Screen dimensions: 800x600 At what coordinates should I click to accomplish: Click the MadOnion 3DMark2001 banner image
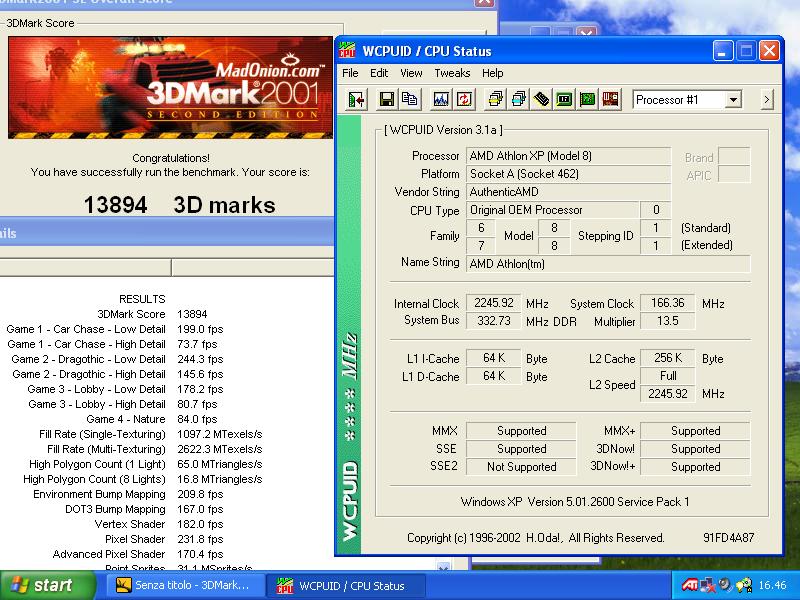pyautogui.click(x=170, y=87)
